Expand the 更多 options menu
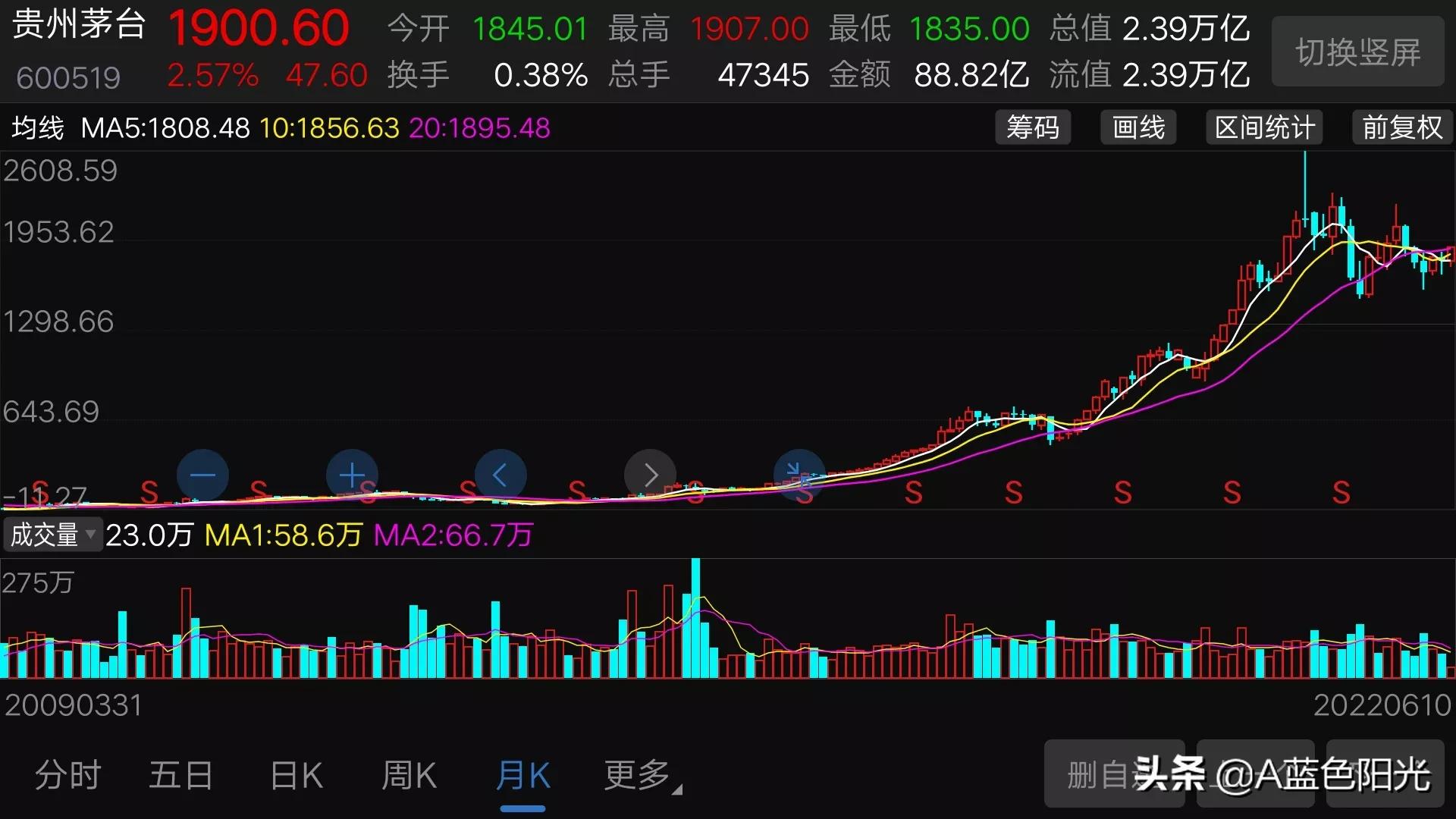The width and height of the screenshot is (1456, 819). tap(635, 774)
